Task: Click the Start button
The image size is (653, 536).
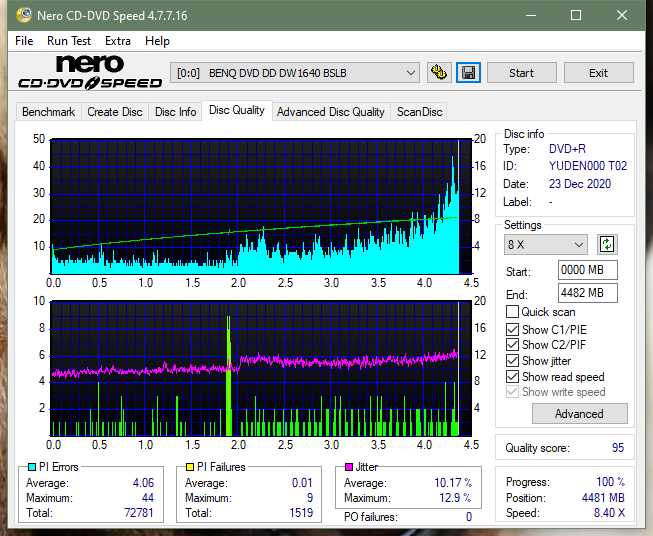Action: pos(521,73)
